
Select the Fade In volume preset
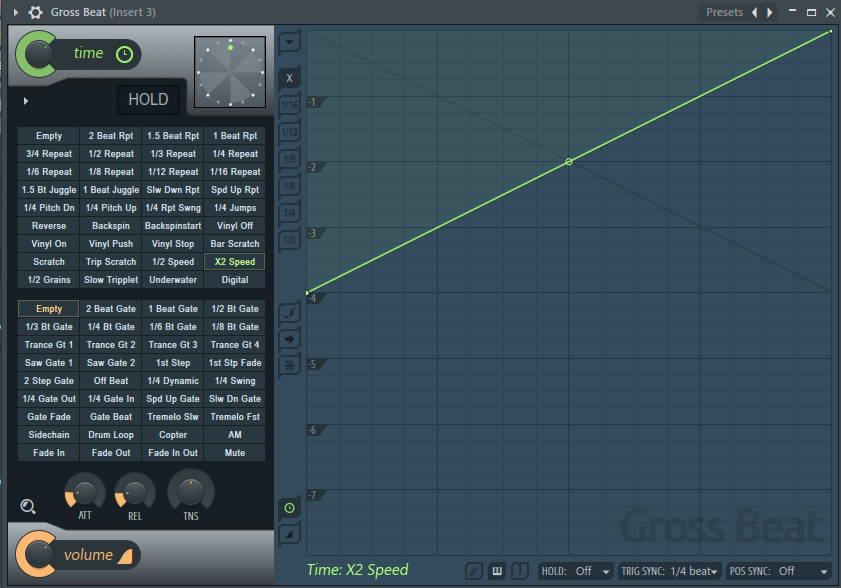(x=49, y=453)
